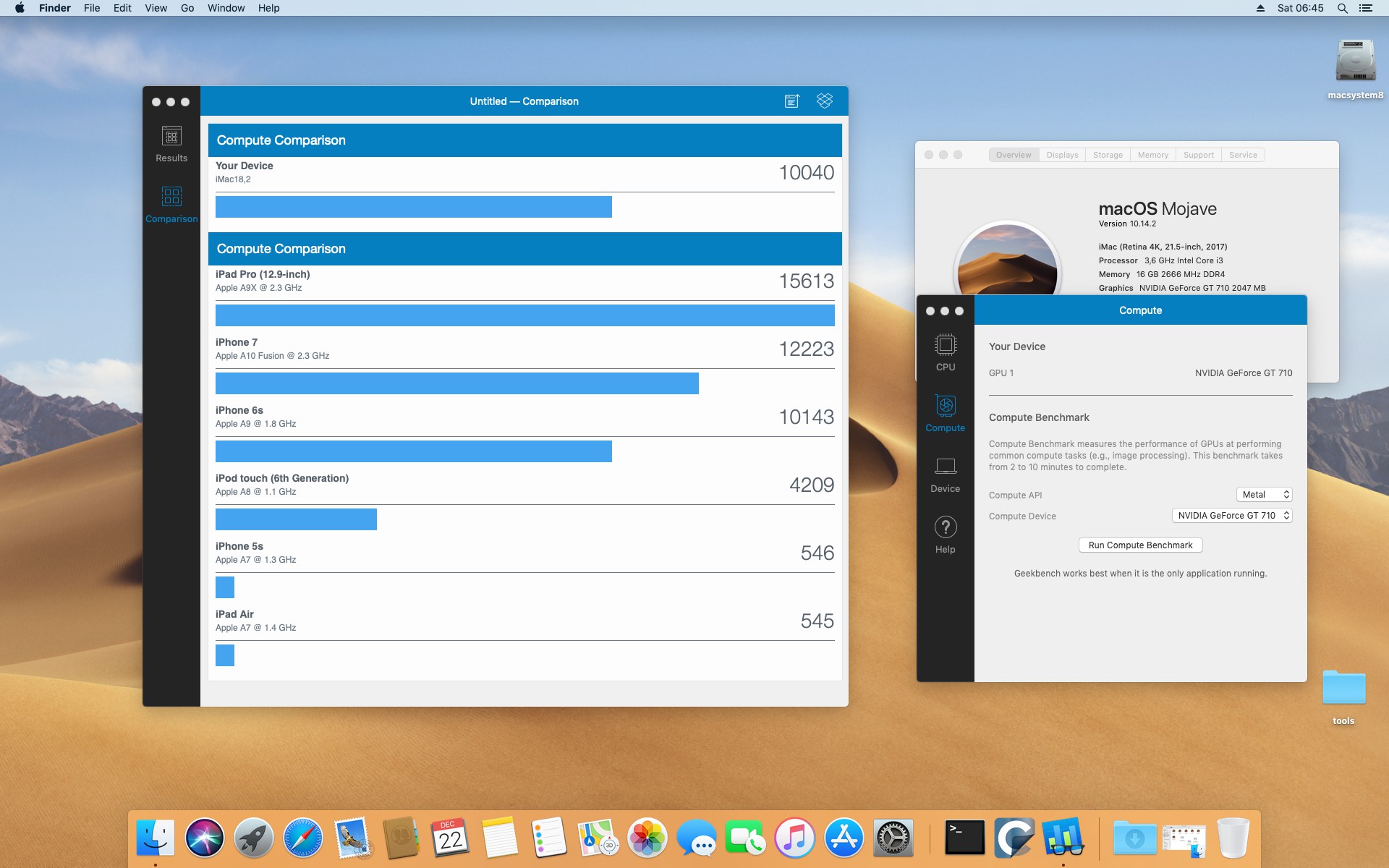
Task: Select the Comparison sidebar icon
Action: pyautogui.click(x=171, y=204)
